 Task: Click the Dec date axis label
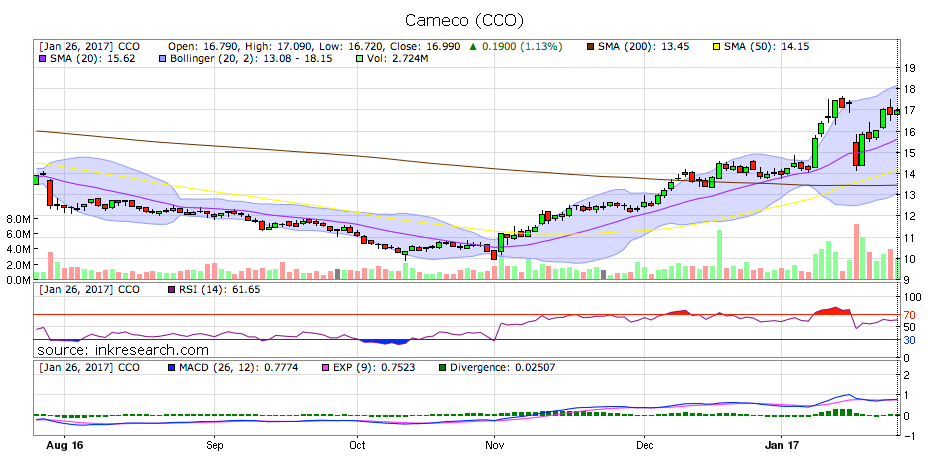[645, 446]
